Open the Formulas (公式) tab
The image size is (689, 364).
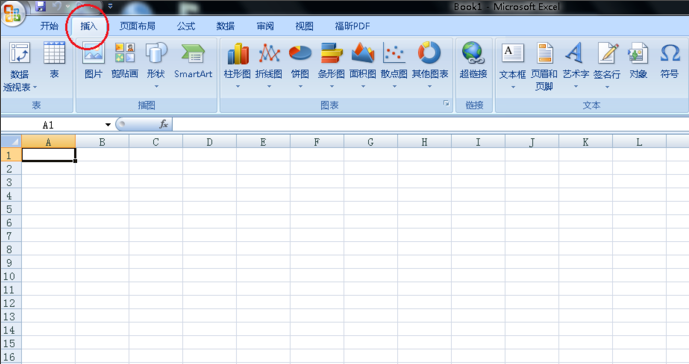click(x=186, y=26)
